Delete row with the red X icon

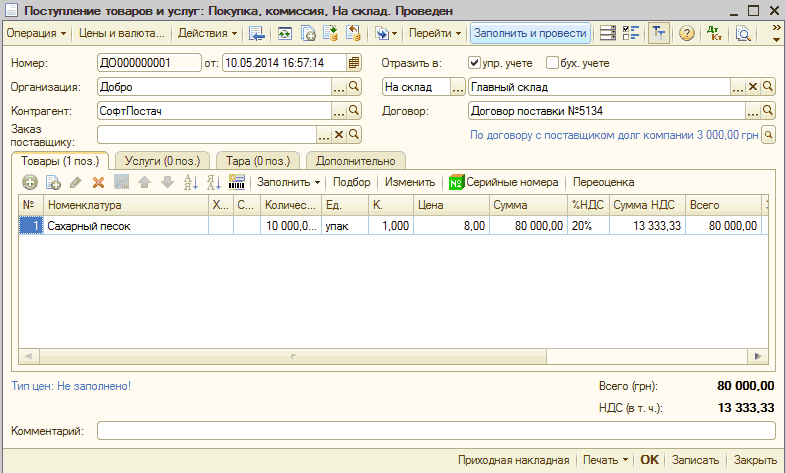click(x=98, y=182)
